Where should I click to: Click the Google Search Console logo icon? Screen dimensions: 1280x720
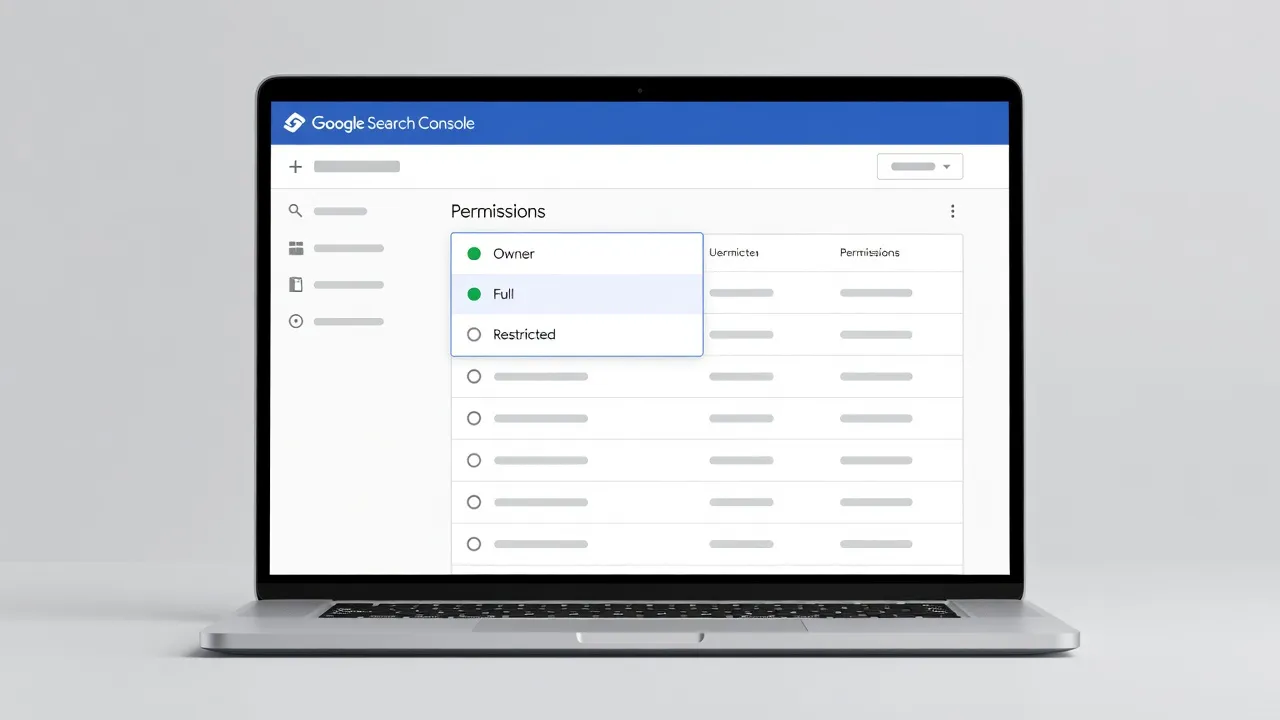tap(294, 123)
